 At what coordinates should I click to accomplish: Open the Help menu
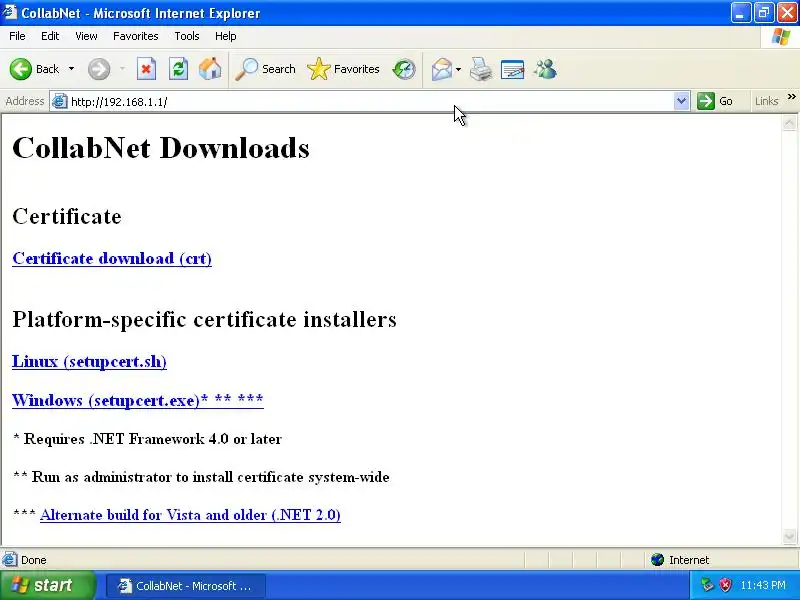[x=226, y=36]
